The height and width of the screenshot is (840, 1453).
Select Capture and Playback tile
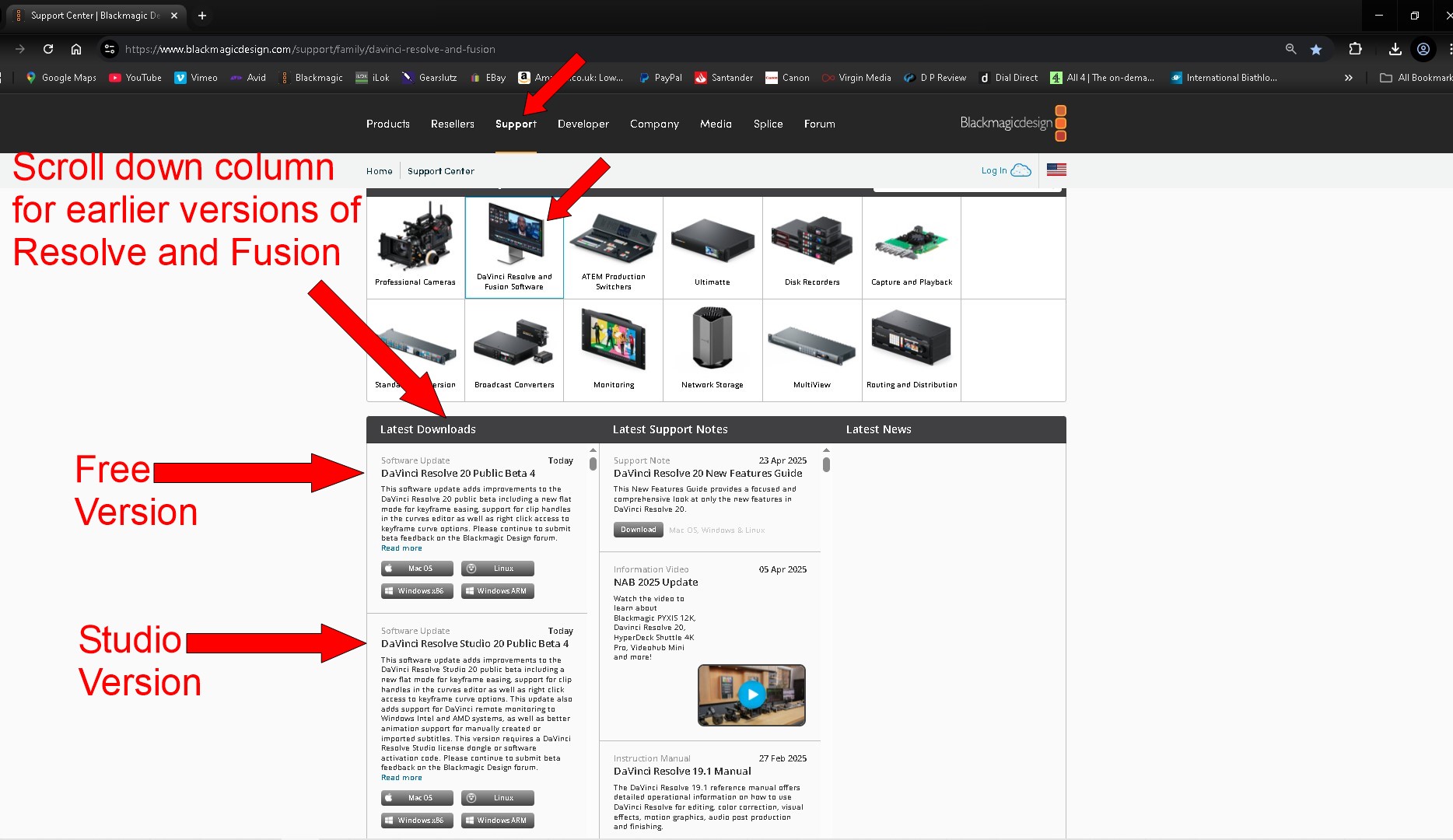912,247
